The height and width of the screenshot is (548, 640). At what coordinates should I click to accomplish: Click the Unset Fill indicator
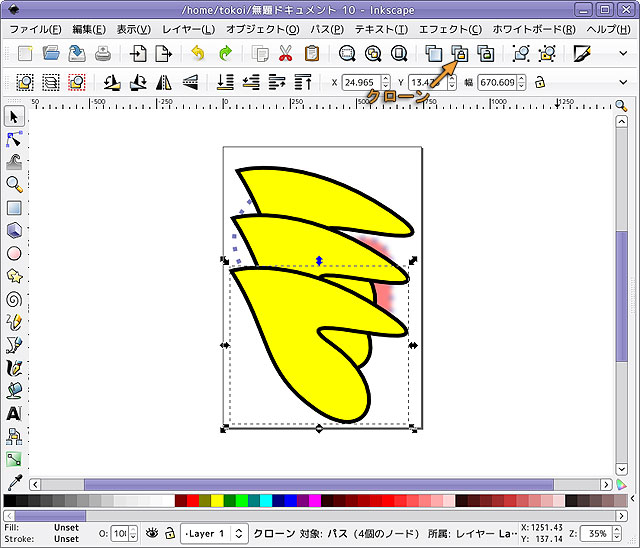coord(66,527)
